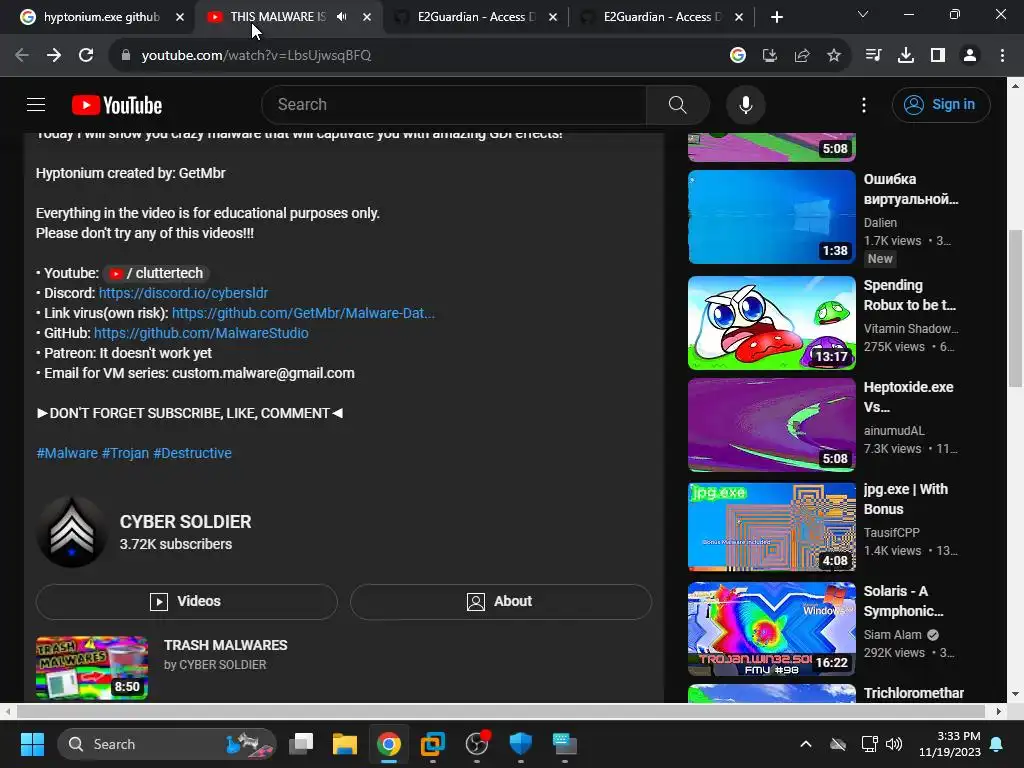The image size is (1024, 768).
Task: Open the discord.io/cybersldr link
Action: tap(183, 293)
